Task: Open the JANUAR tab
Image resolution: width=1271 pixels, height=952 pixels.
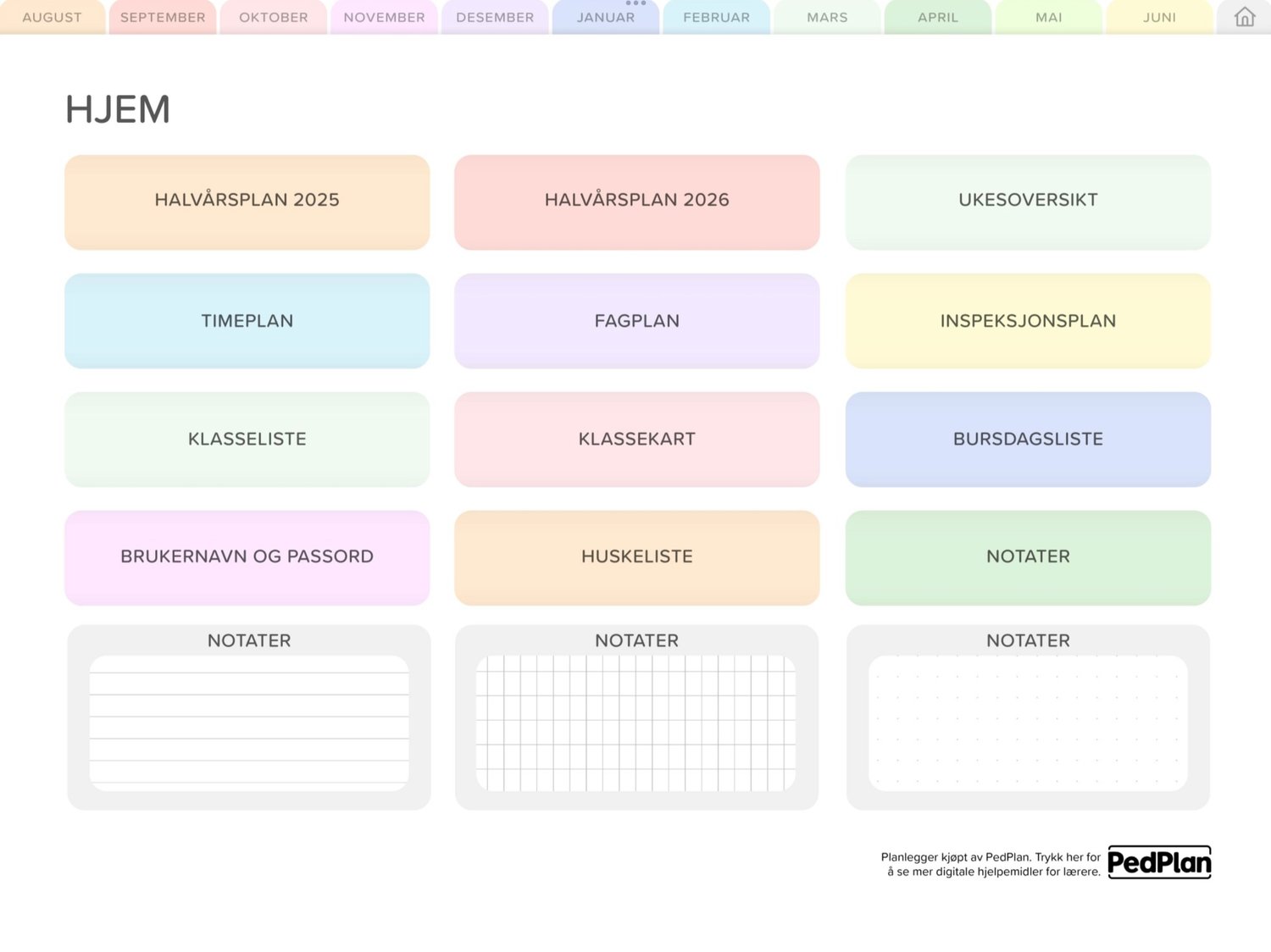Action: click(x=606, y=17)
